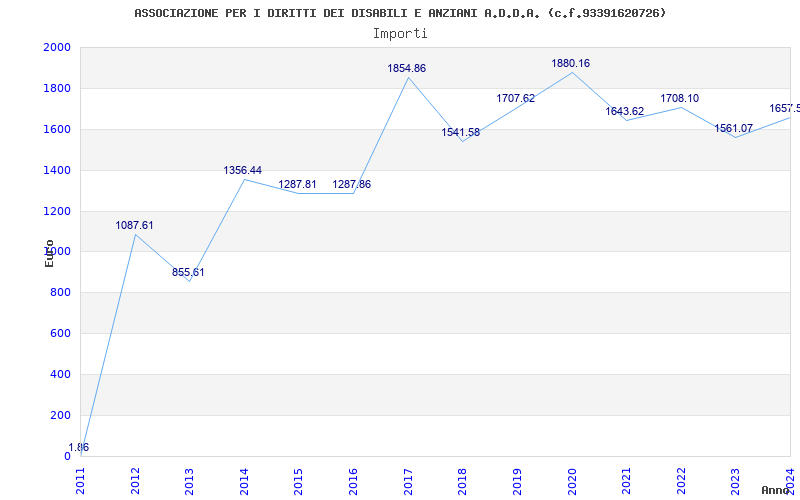Click the 200 y-axis tick label

click(x=61, y=415)
